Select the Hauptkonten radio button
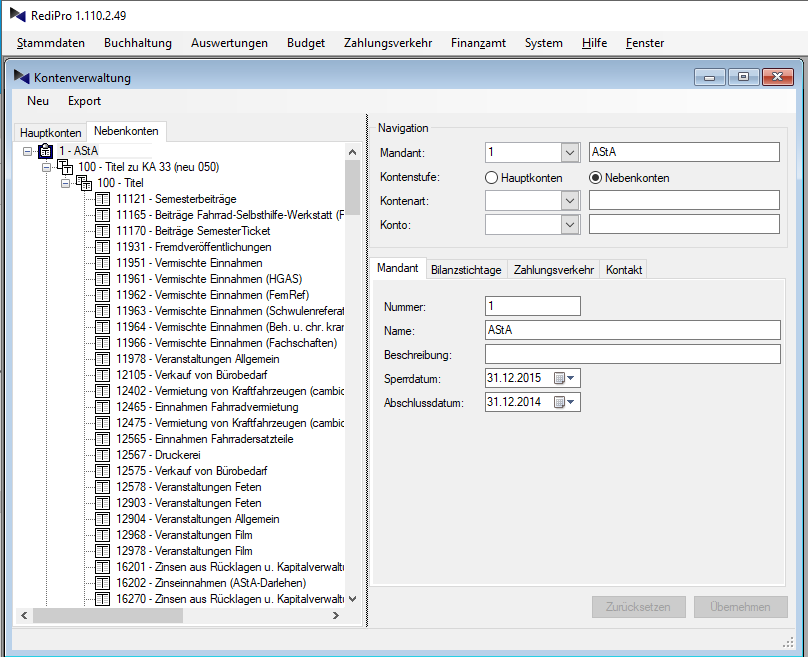This screenshot has height=657, width=808. coord(491,178)
